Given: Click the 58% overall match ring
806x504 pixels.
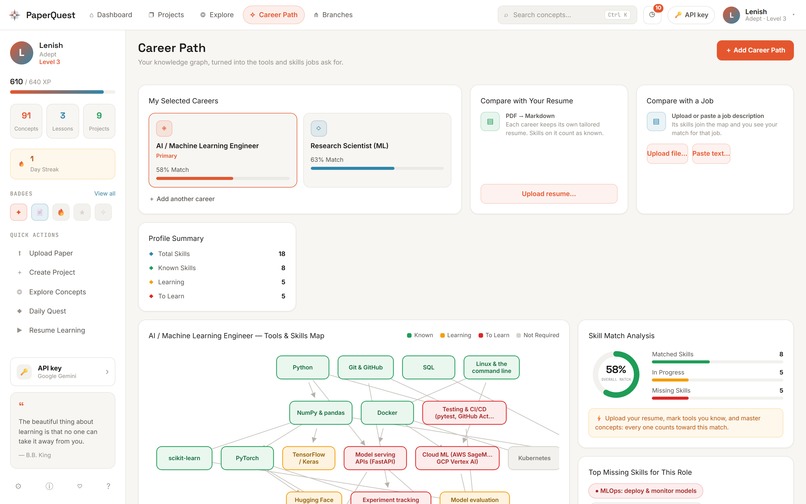Looking at the screenshot, I should (x=616, y=374).
